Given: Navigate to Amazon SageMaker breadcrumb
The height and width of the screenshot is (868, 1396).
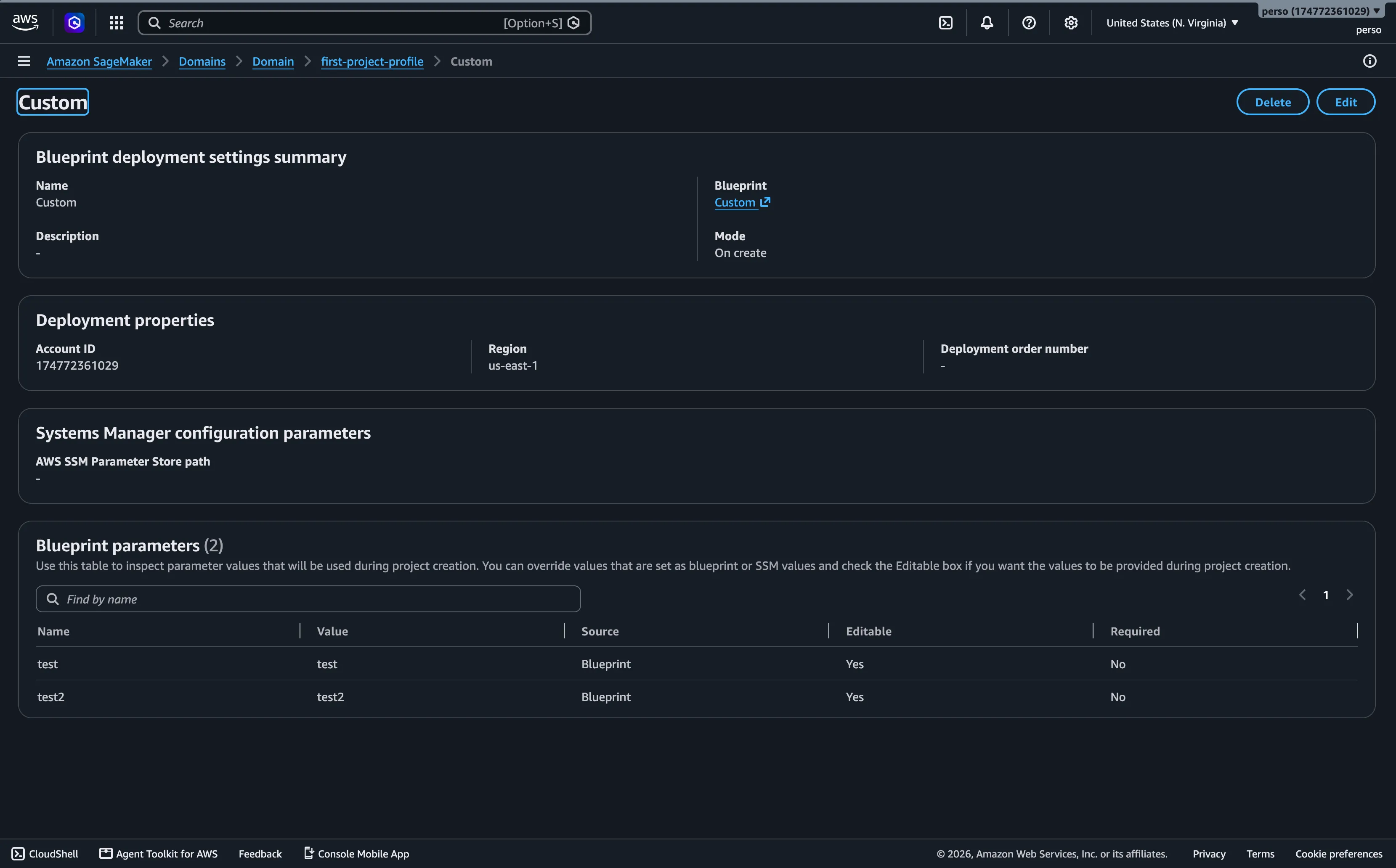Looking at the screenshot, I should (x=99, y=61).
